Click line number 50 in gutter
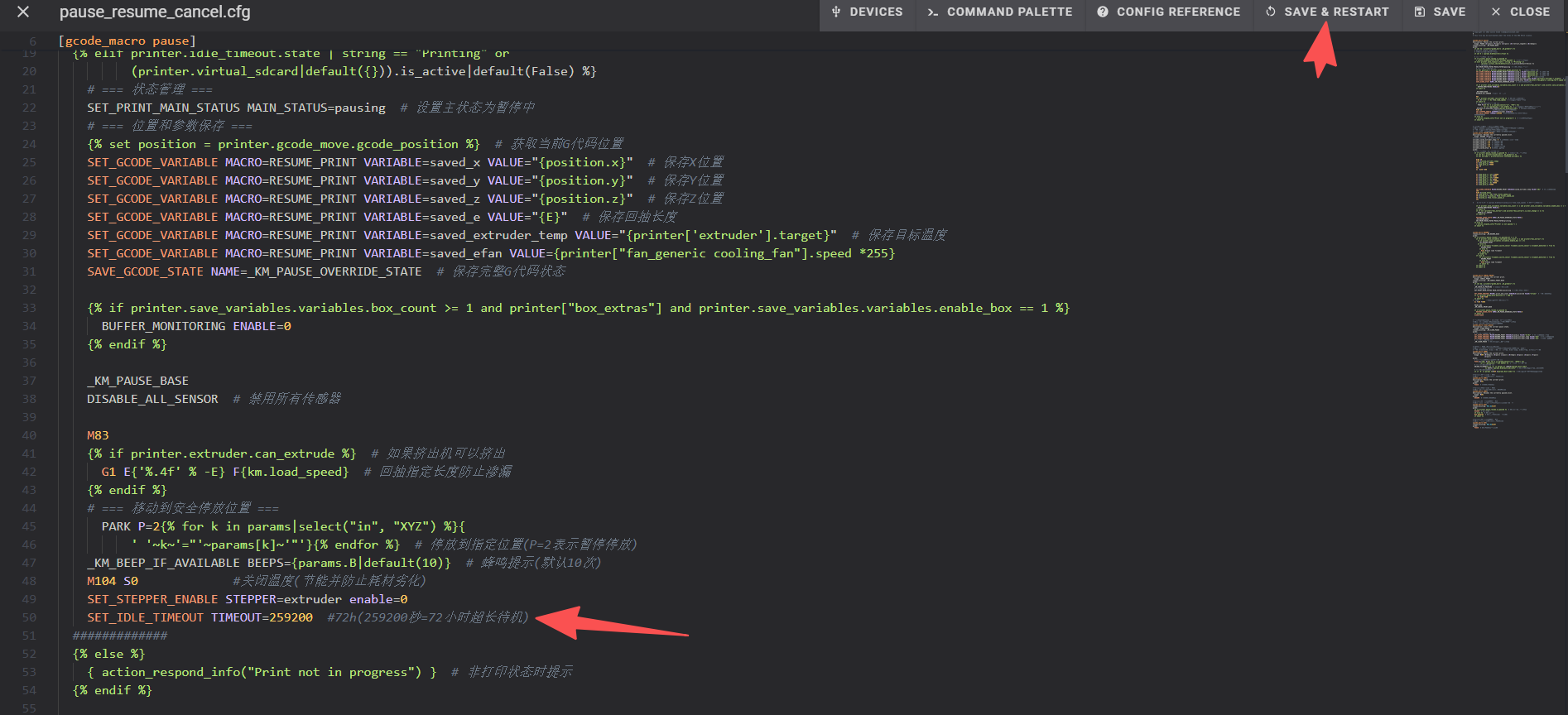The width and height of the screenshot is (1568, 715). (29, 617)
